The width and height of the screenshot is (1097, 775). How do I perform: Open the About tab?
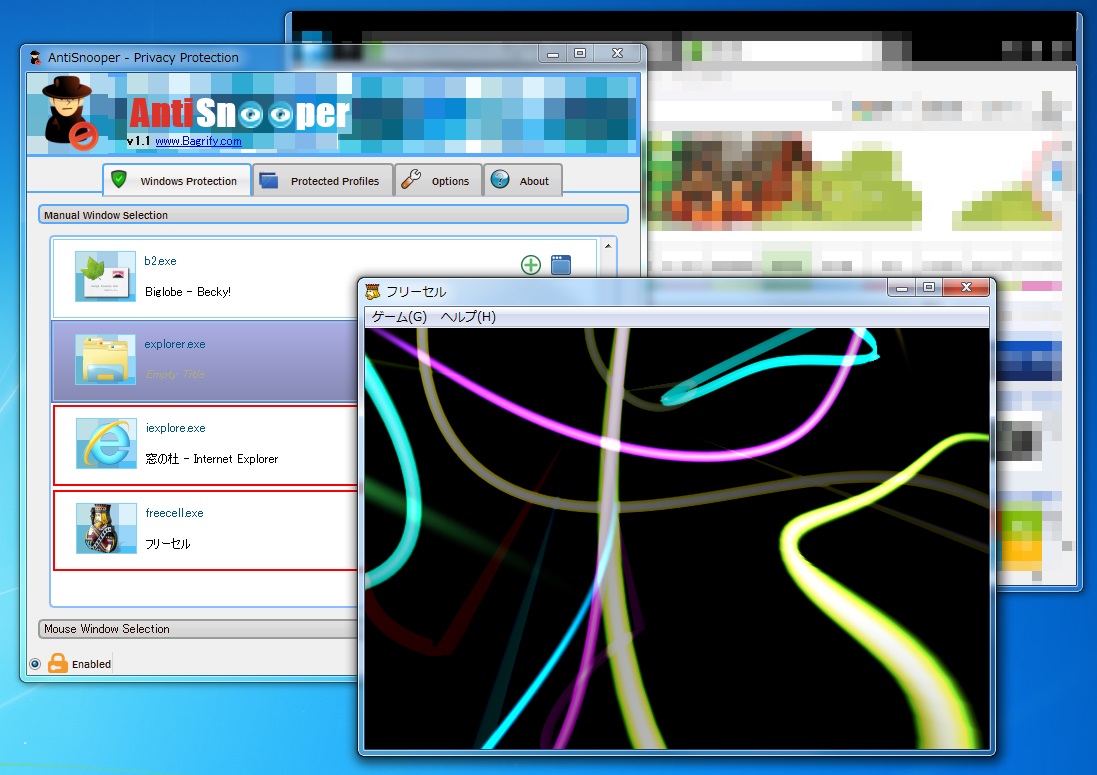pos(523,180)
